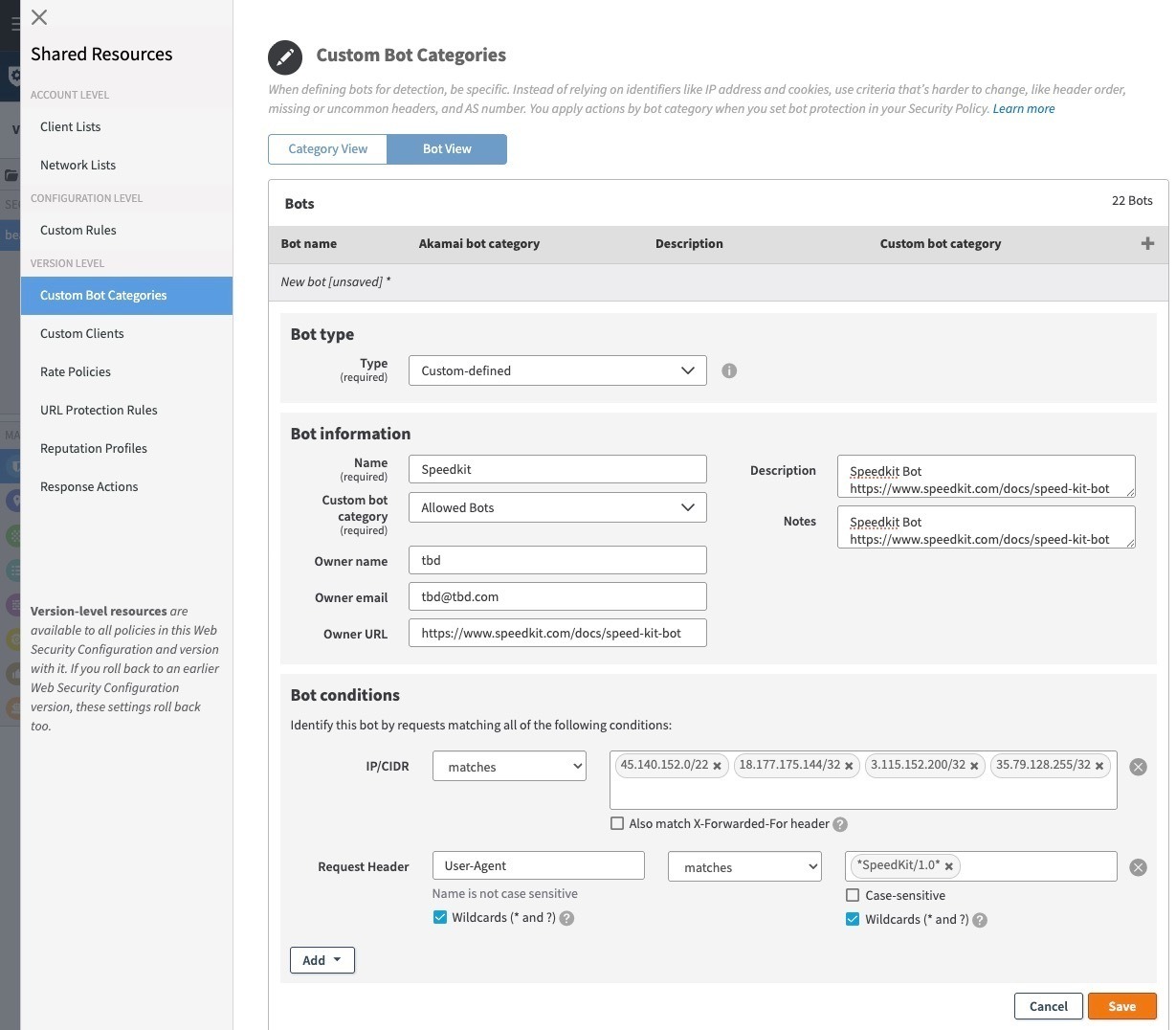Remove the 3.115.152.200/32 IP tag
This screenshot has width=1176, height=1030.
tap(974, 766)
